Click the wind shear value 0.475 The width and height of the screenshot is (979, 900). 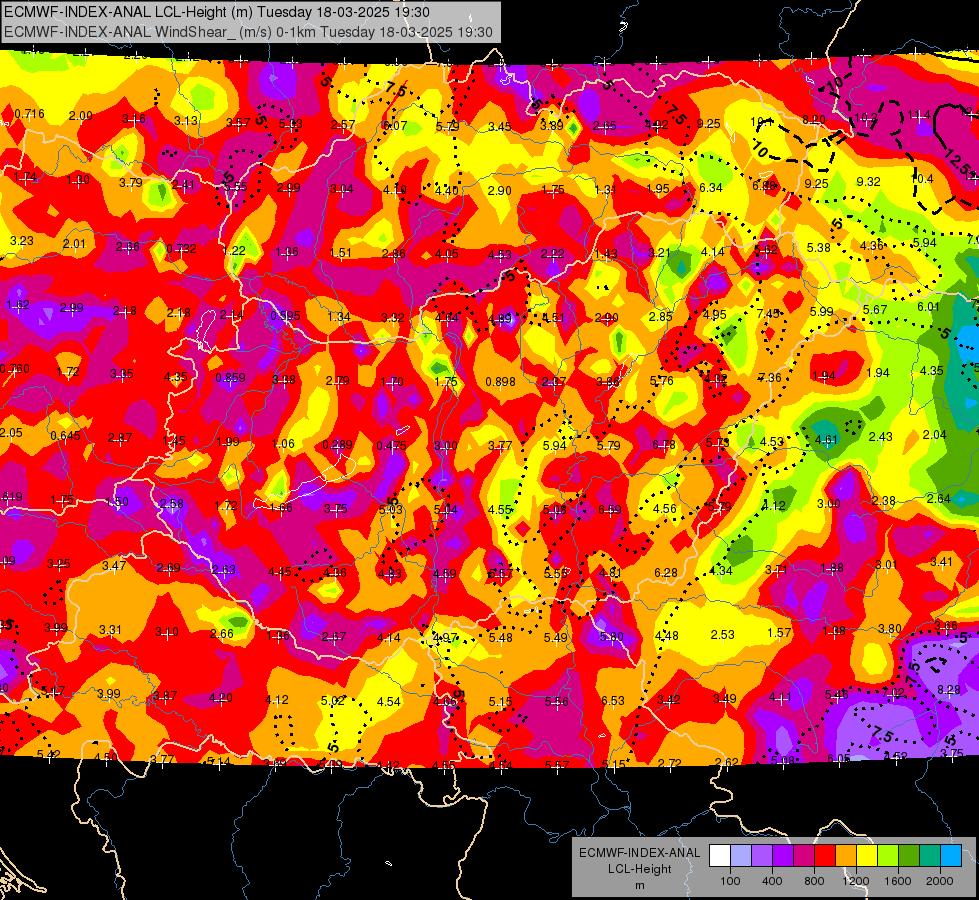[391, 445]
